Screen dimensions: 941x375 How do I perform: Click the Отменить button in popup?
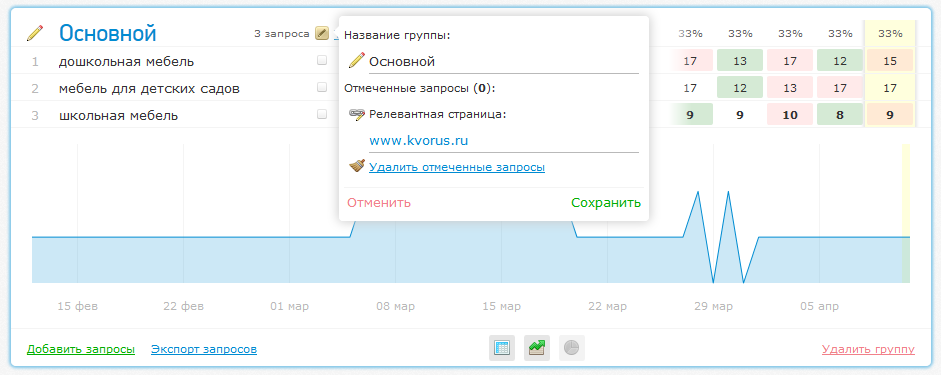(379, 203)
